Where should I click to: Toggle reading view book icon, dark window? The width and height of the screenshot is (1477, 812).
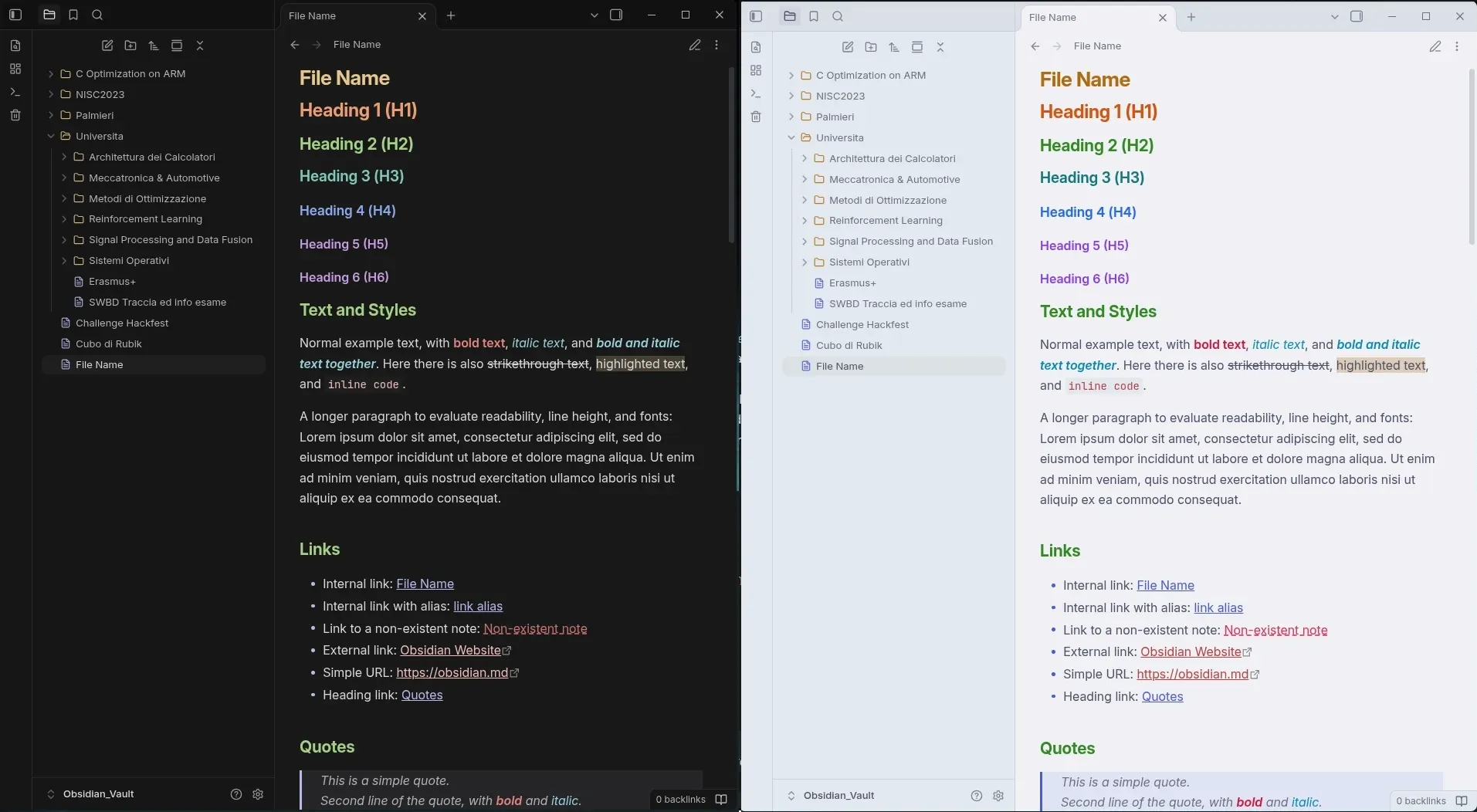721,799
